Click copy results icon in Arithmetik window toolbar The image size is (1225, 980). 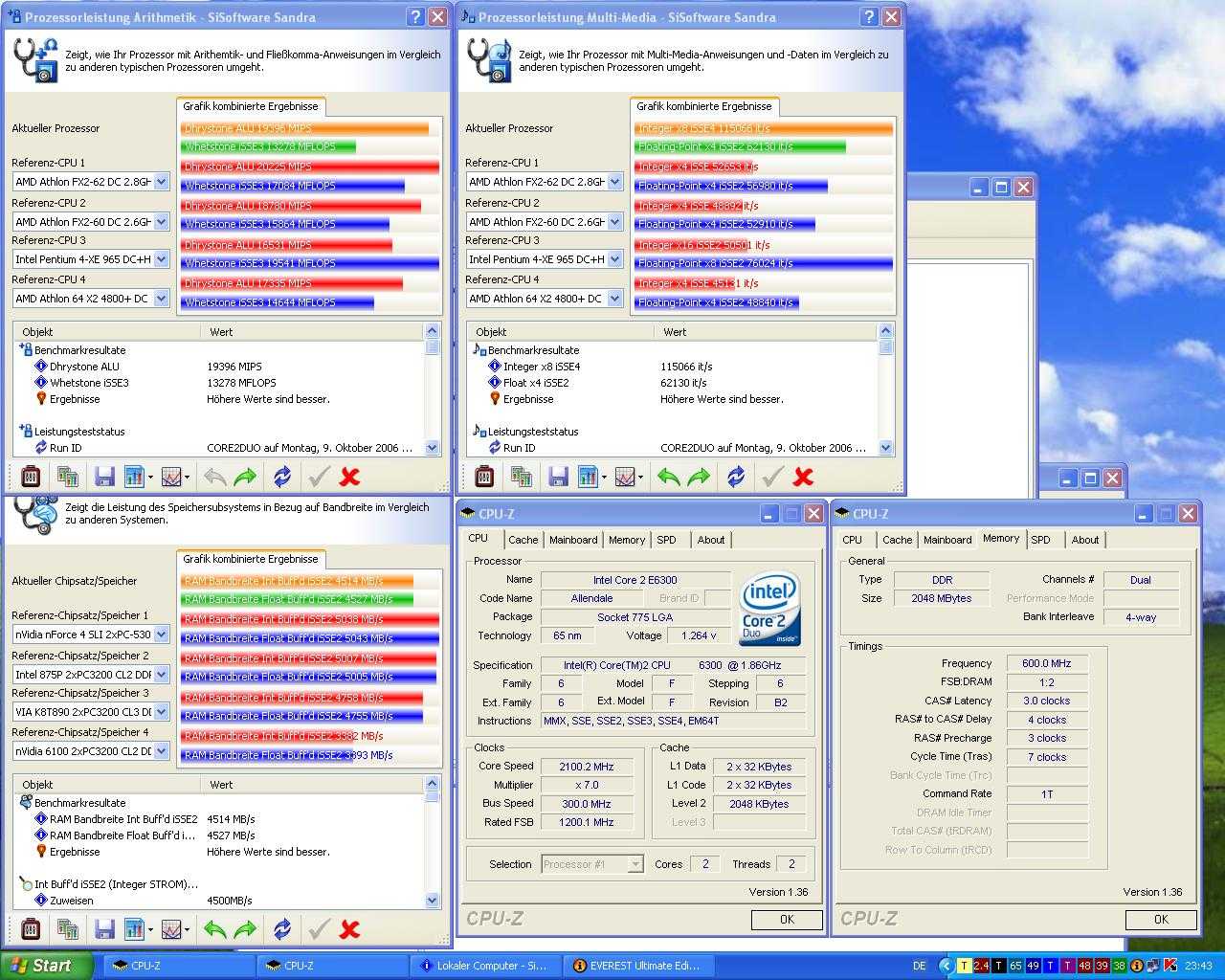click(68, 476)
